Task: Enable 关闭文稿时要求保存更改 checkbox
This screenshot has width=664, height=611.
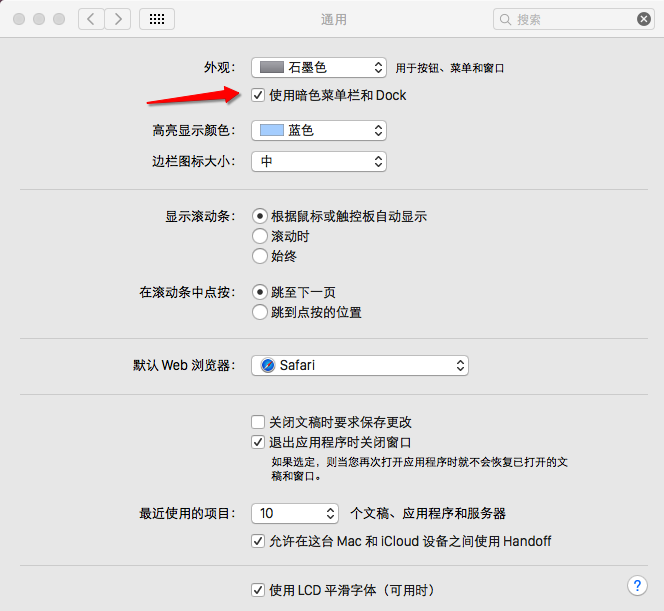Action: click(258, 422)
